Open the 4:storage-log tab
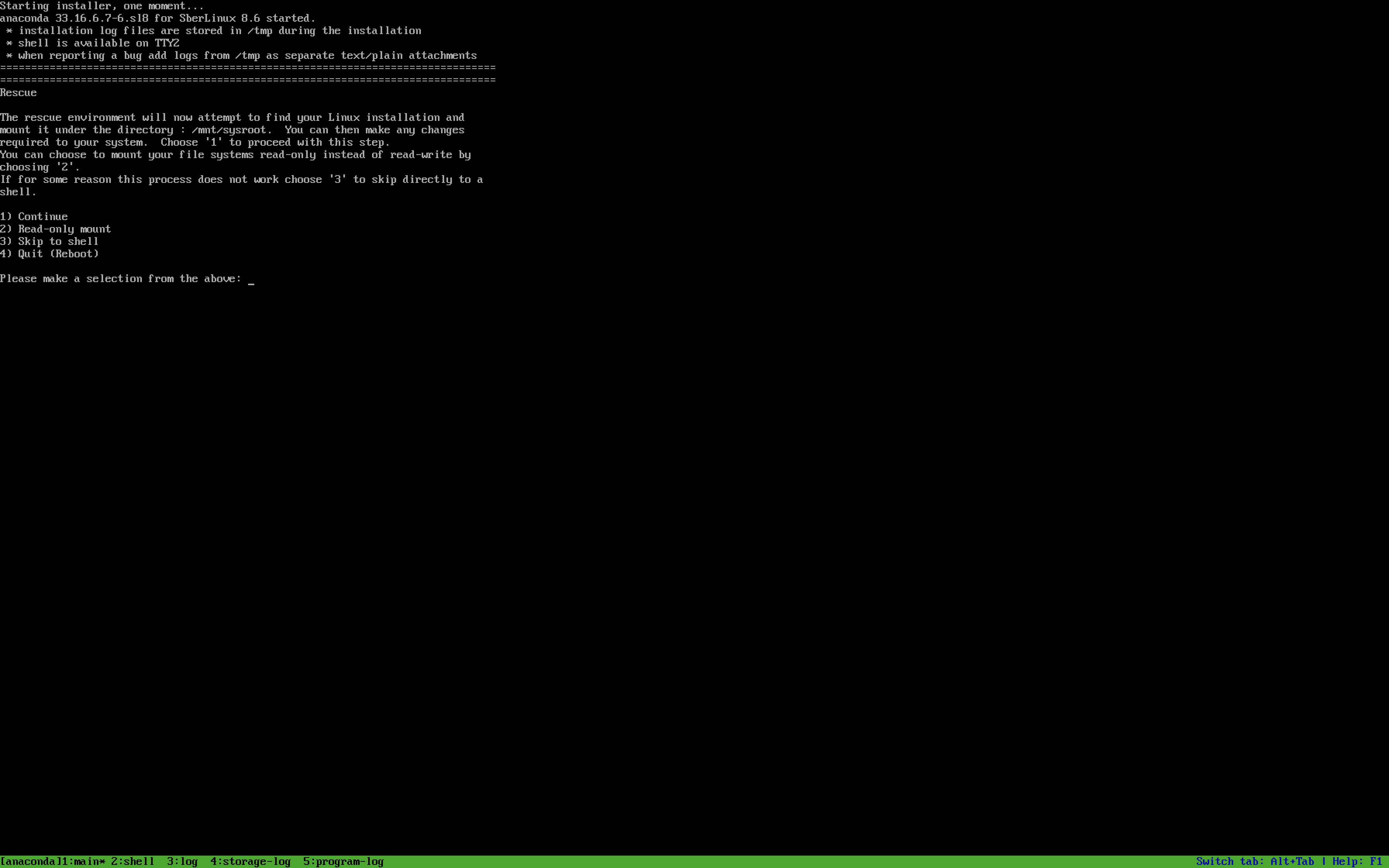 [250, 861]
